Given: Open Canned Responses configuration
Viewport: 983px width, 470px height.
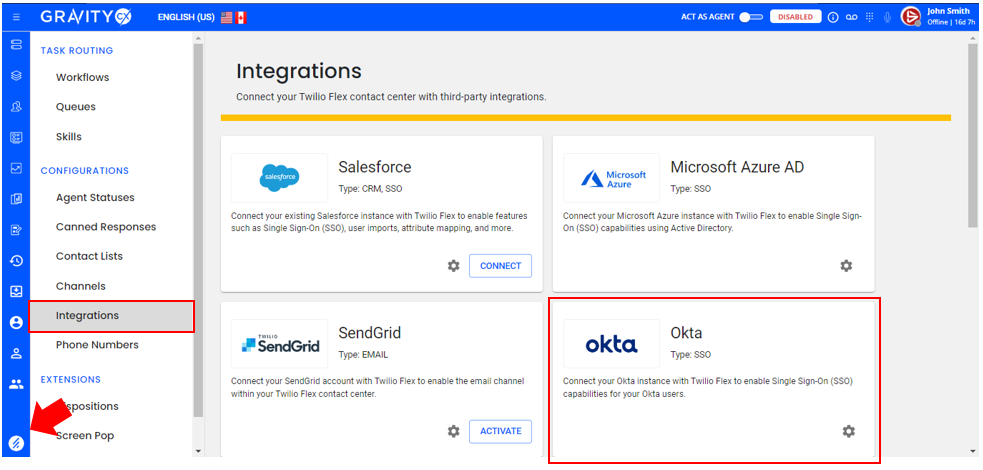Looking at the screenshot, I should click(x=106, y=227).
